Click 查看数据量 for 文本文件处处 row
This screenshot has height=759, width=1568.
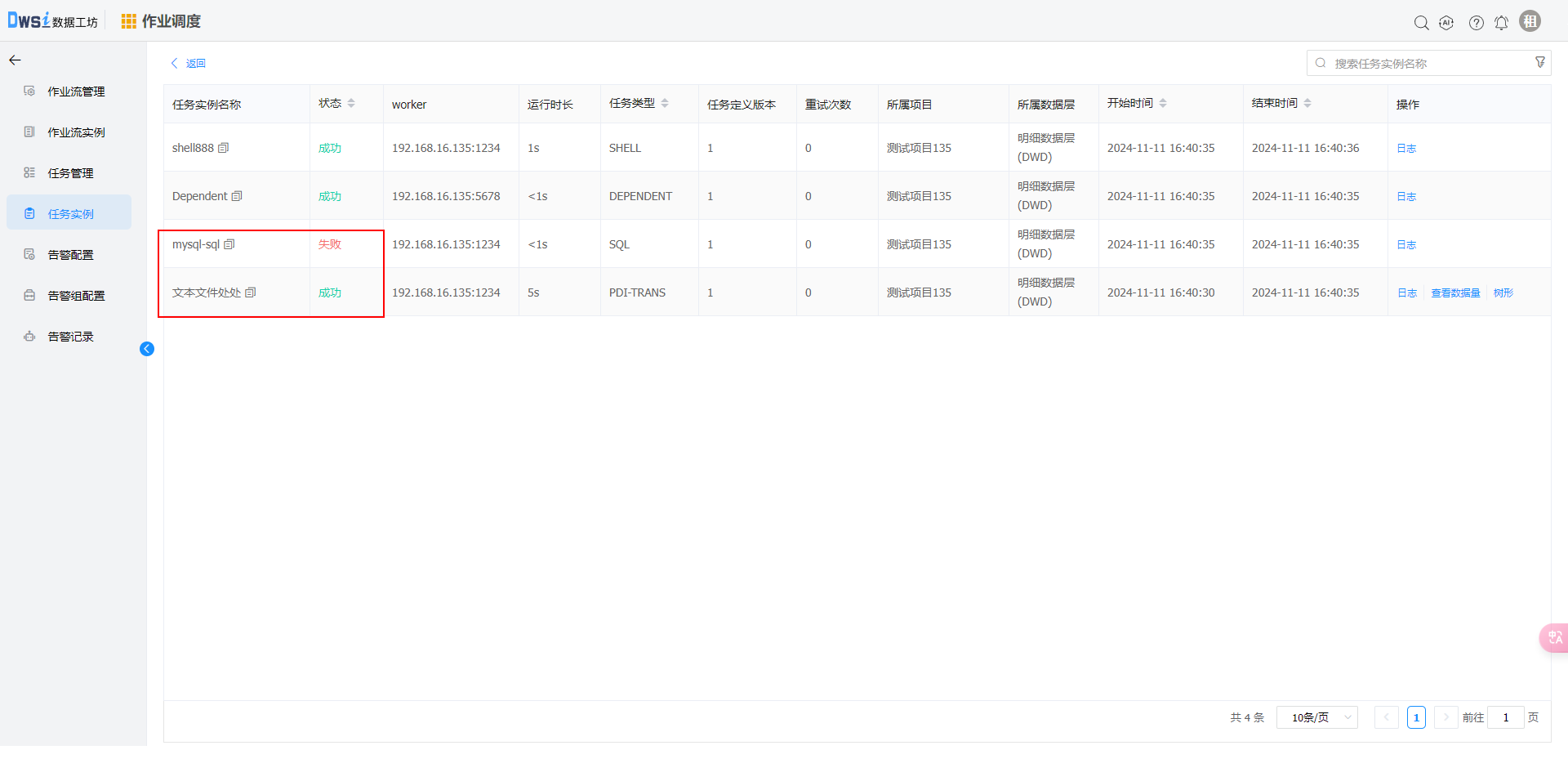[1455, 292]
